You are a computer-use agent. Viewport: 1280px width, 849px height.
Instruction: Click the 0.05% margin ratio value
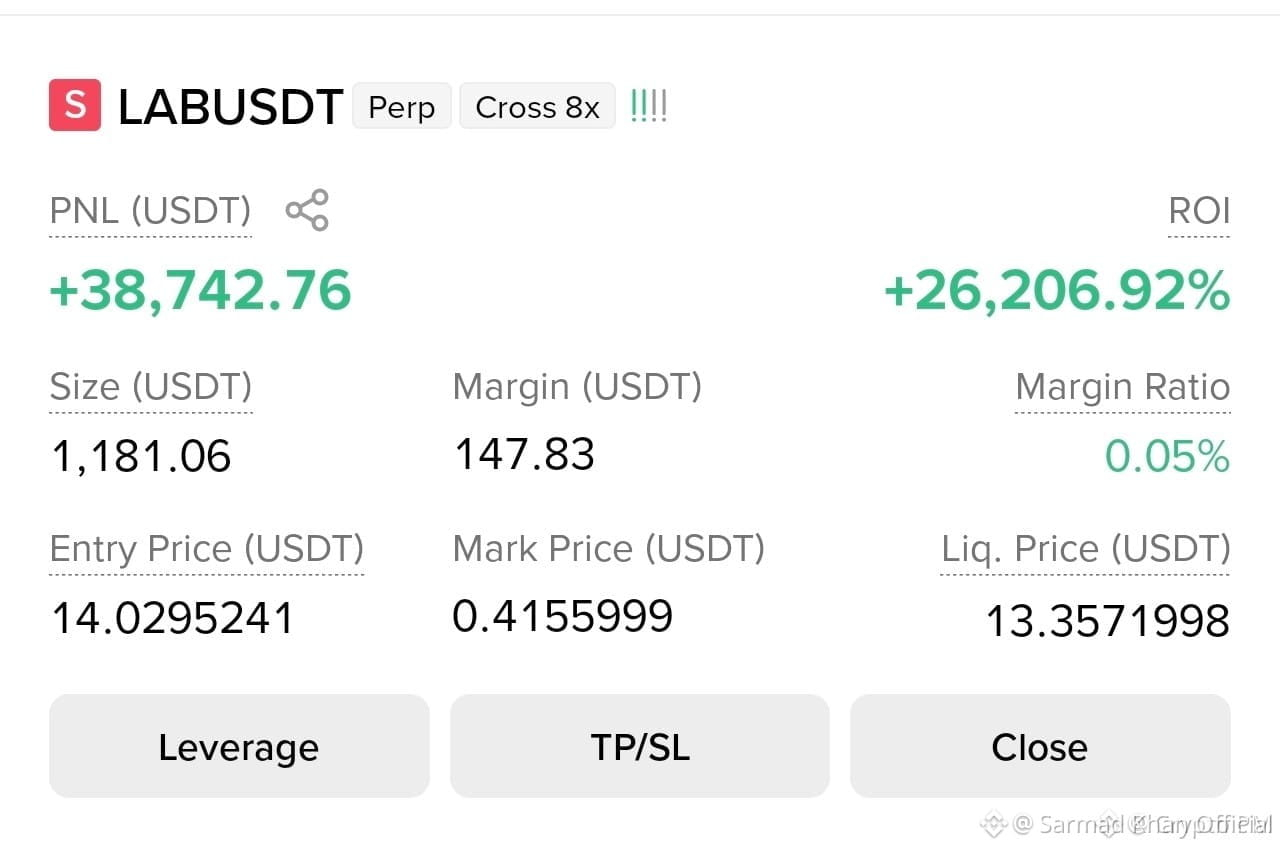1167,456
